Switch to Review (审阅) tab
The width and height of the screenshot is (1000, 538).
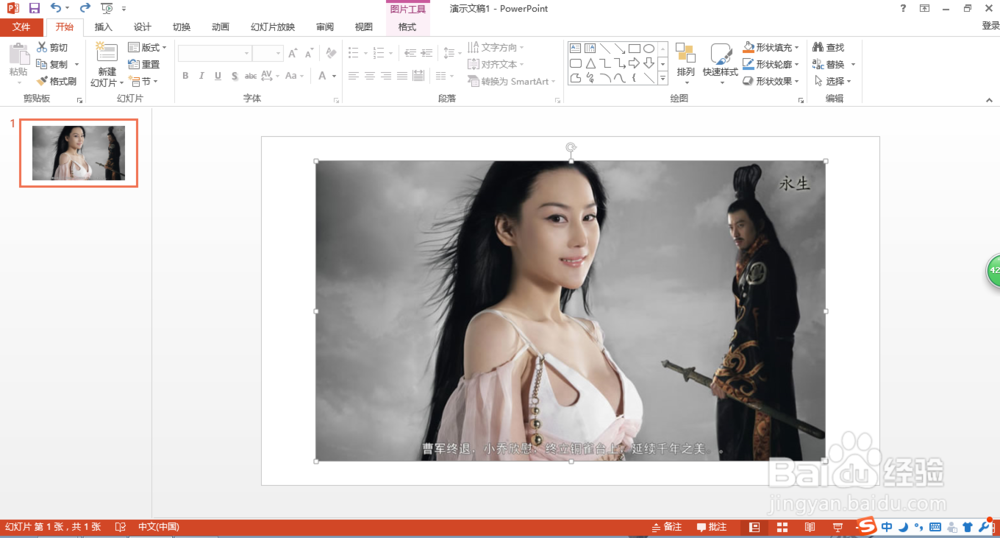(x=325, y=27)
